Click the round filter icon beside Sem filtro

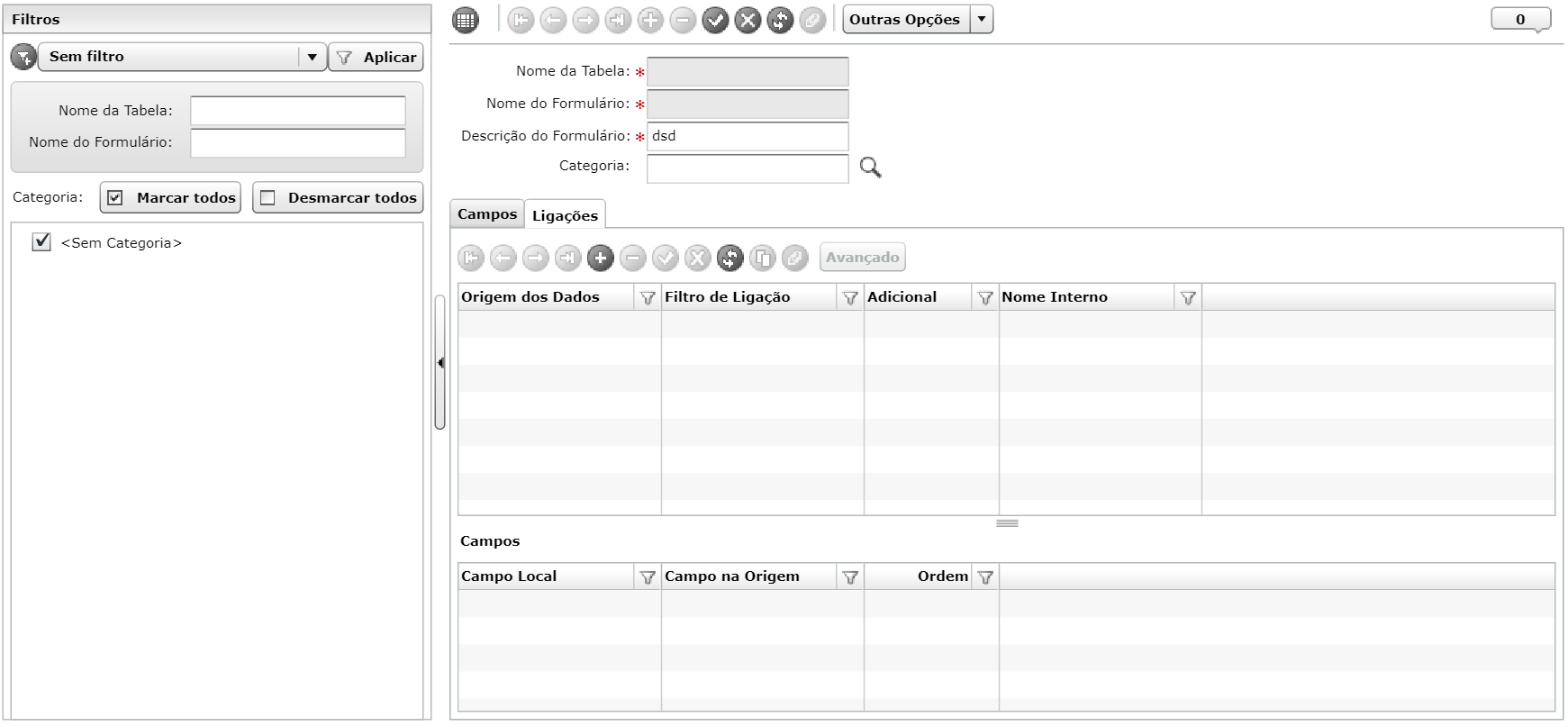[23, 57]
